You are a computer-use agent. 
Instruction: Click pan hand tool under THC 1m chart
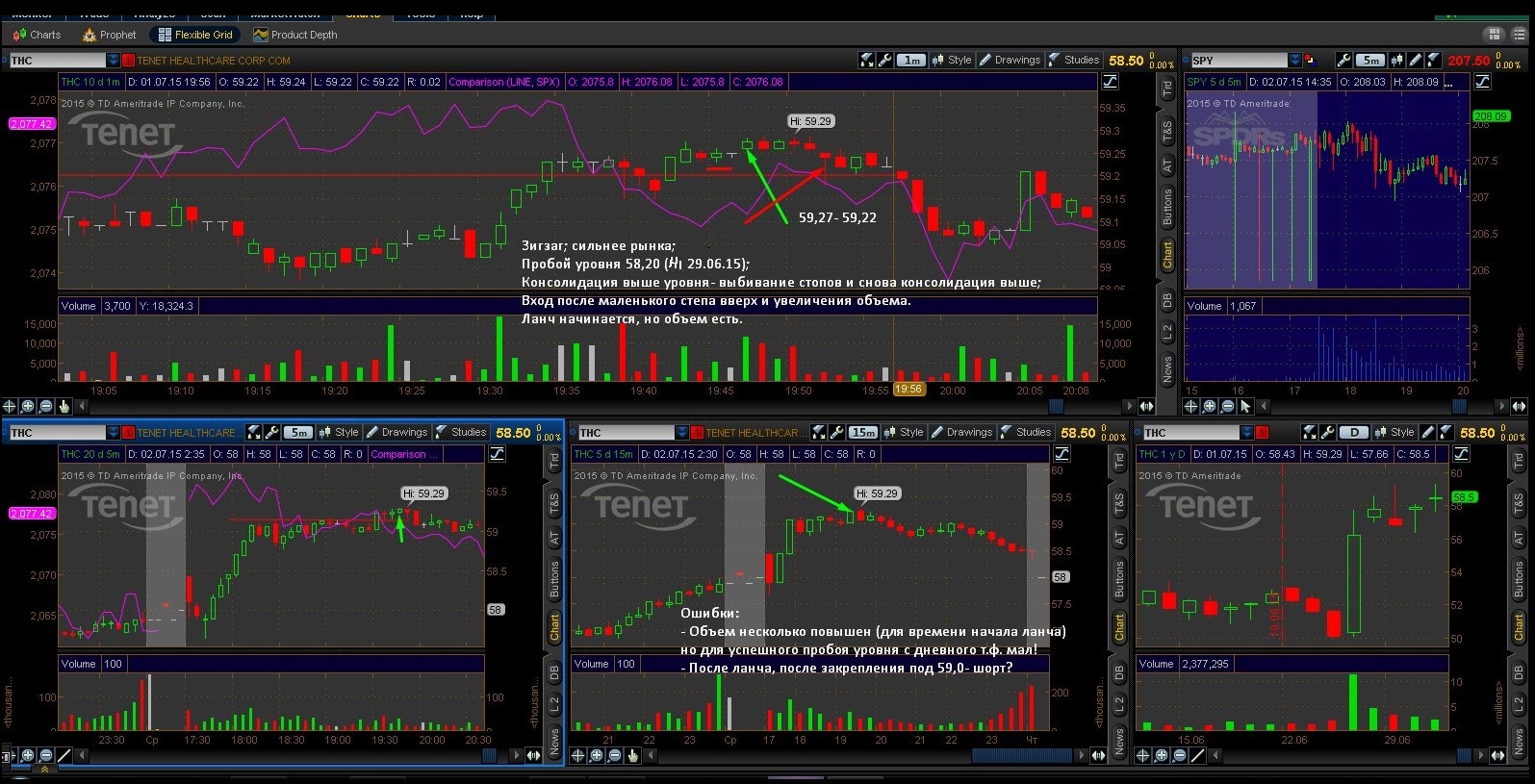click(64, 406)
